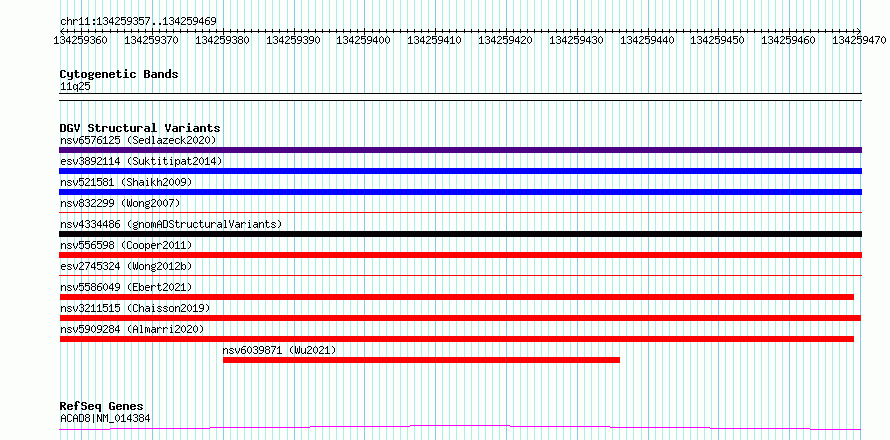The image size is (890, 440).
Task: Click the black nsv4334486 variant bar
Action: [x=460, y=234]
